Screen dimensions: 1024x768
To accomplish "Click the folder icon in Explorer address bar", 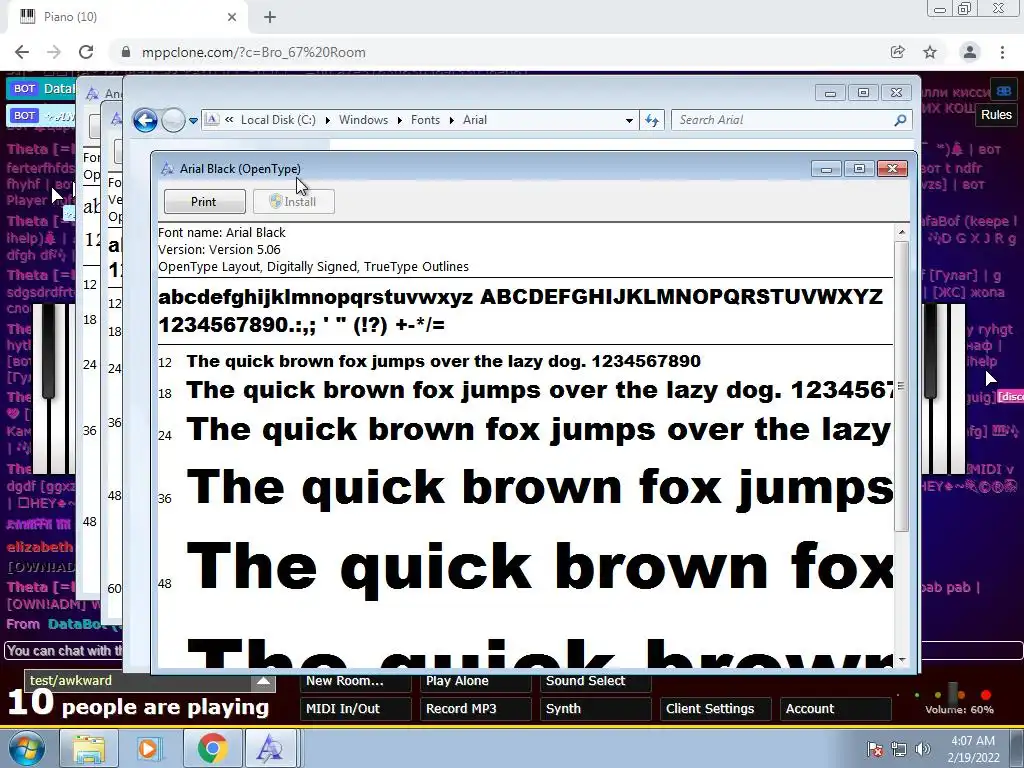I will [212, 120].
